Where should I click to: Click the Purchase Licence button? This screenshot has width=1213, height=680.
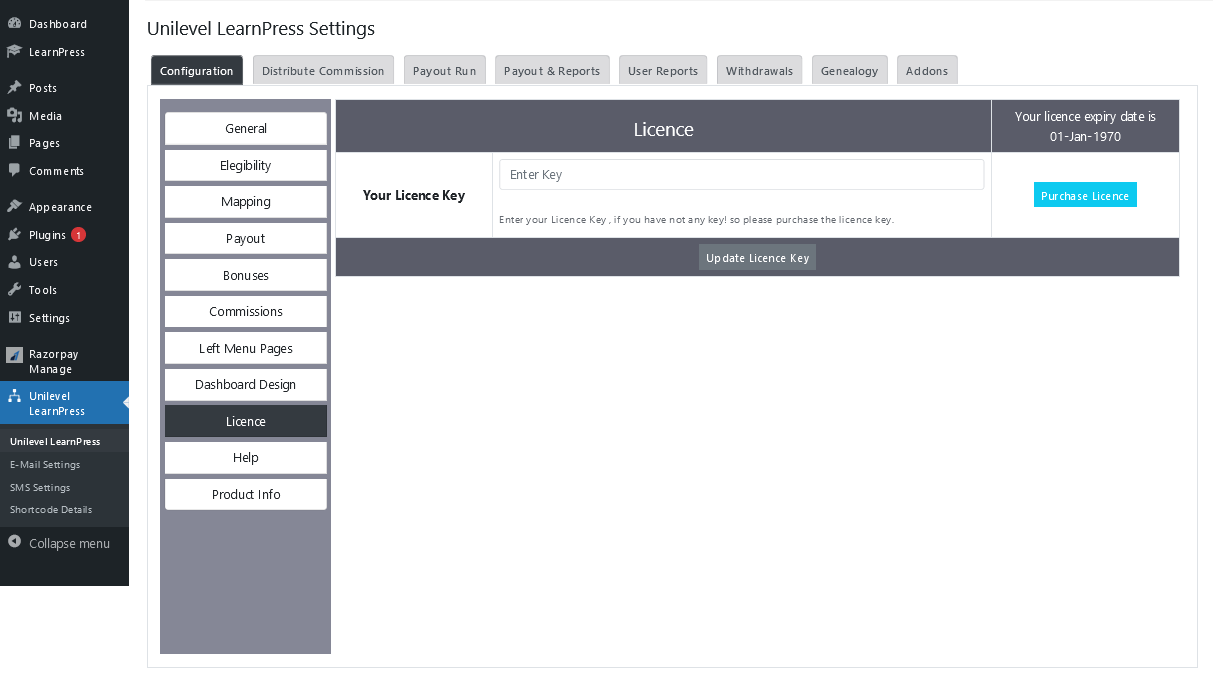[1085, 195]
